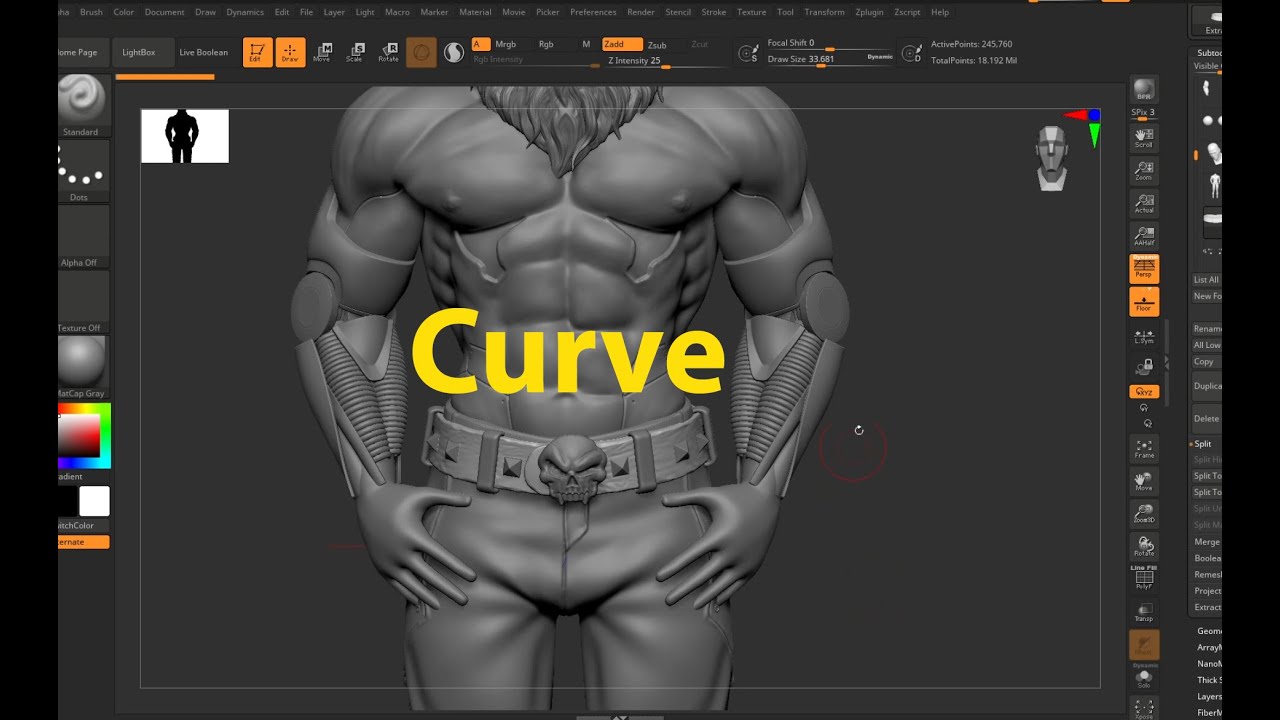
Task: Click the Delete subtool button
Action: point(1206,419)
